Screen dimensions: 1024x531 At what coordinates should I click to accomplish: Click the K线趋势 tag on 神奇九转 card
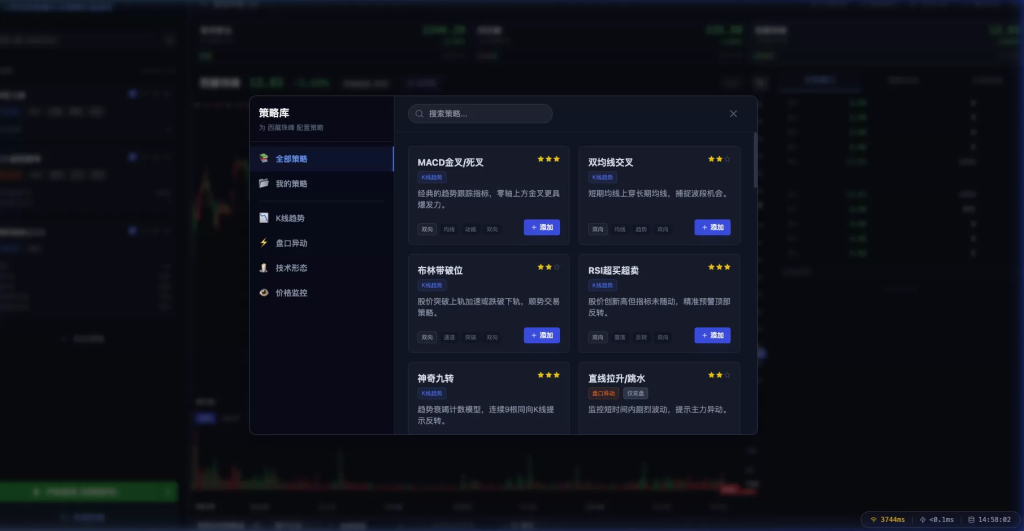click(432, 393)
